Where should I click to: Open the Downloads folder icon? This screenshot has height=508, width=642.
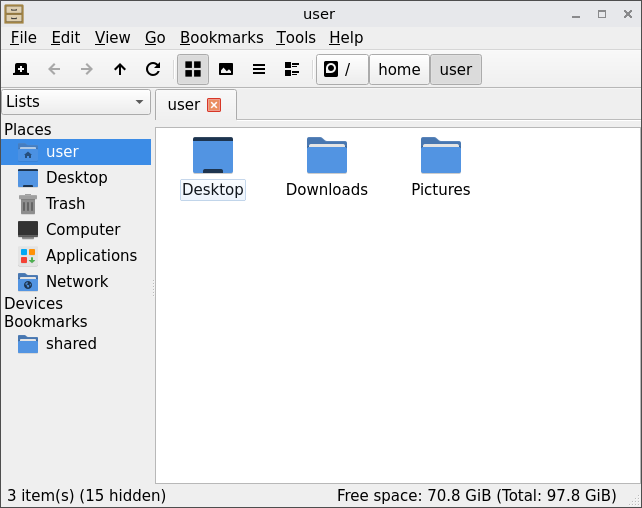coord(326,157)
